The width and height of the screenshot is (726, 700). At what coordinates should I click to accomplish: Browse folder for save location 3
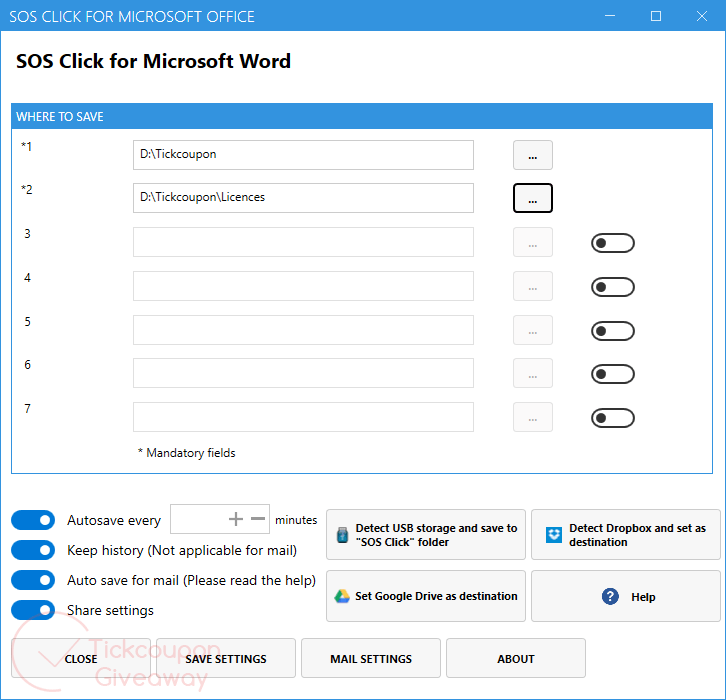coord(532,242)
